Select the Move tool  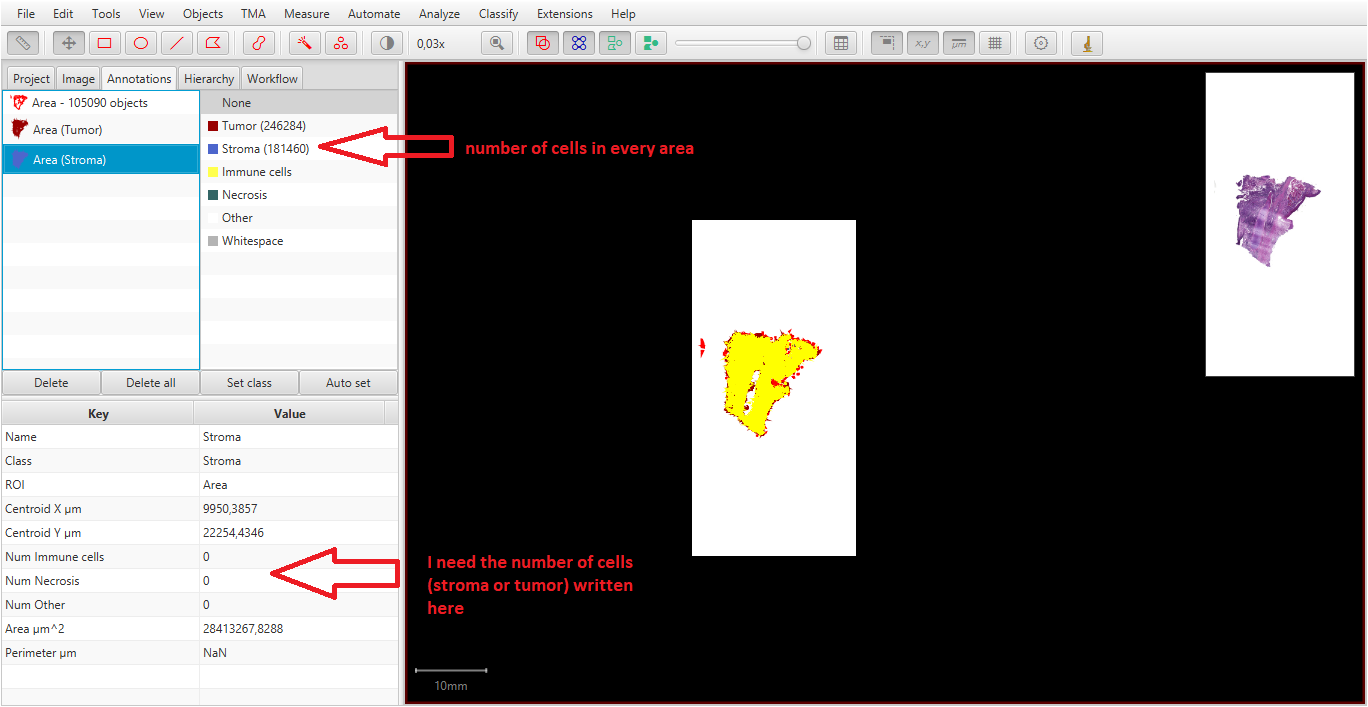tap(69, 43)
